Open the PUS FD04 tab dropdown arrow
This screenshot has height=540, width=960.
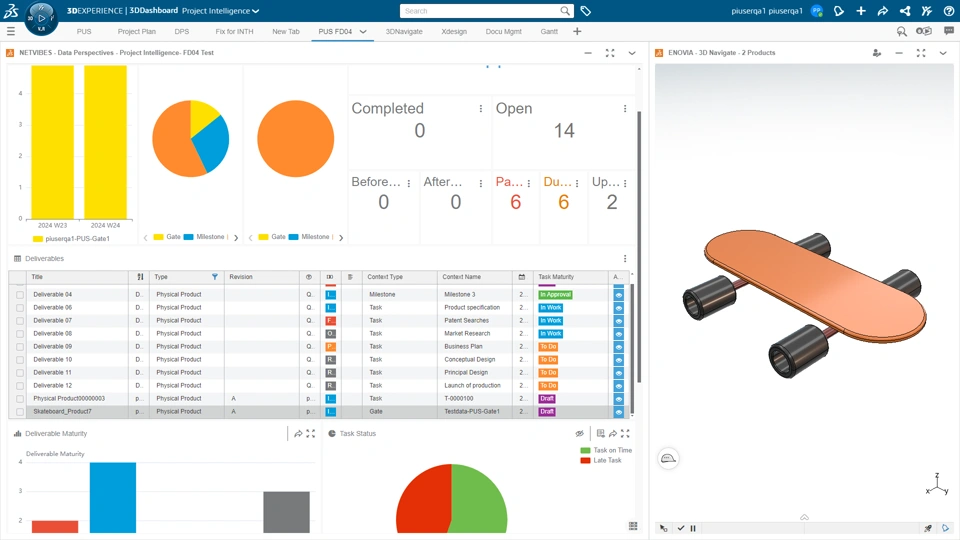363,31
